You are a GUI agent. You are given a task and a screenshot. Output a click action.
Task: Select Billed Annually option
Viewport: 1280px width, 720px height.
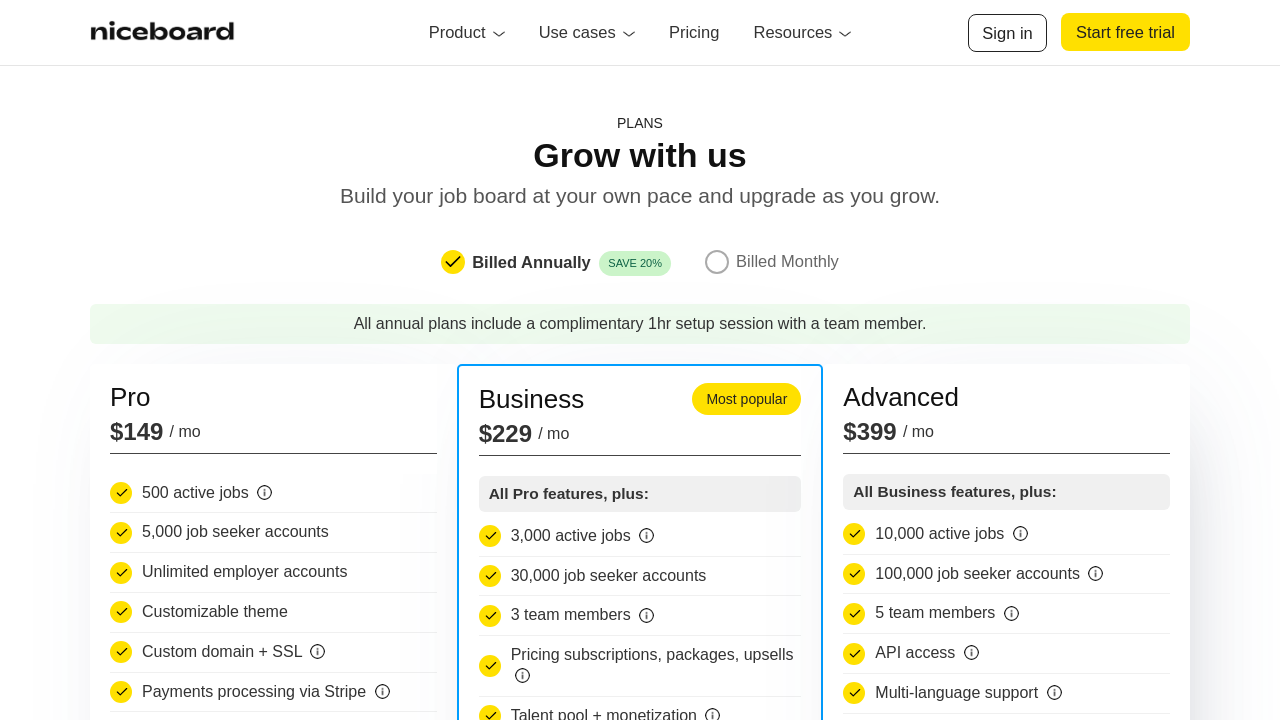453,262
